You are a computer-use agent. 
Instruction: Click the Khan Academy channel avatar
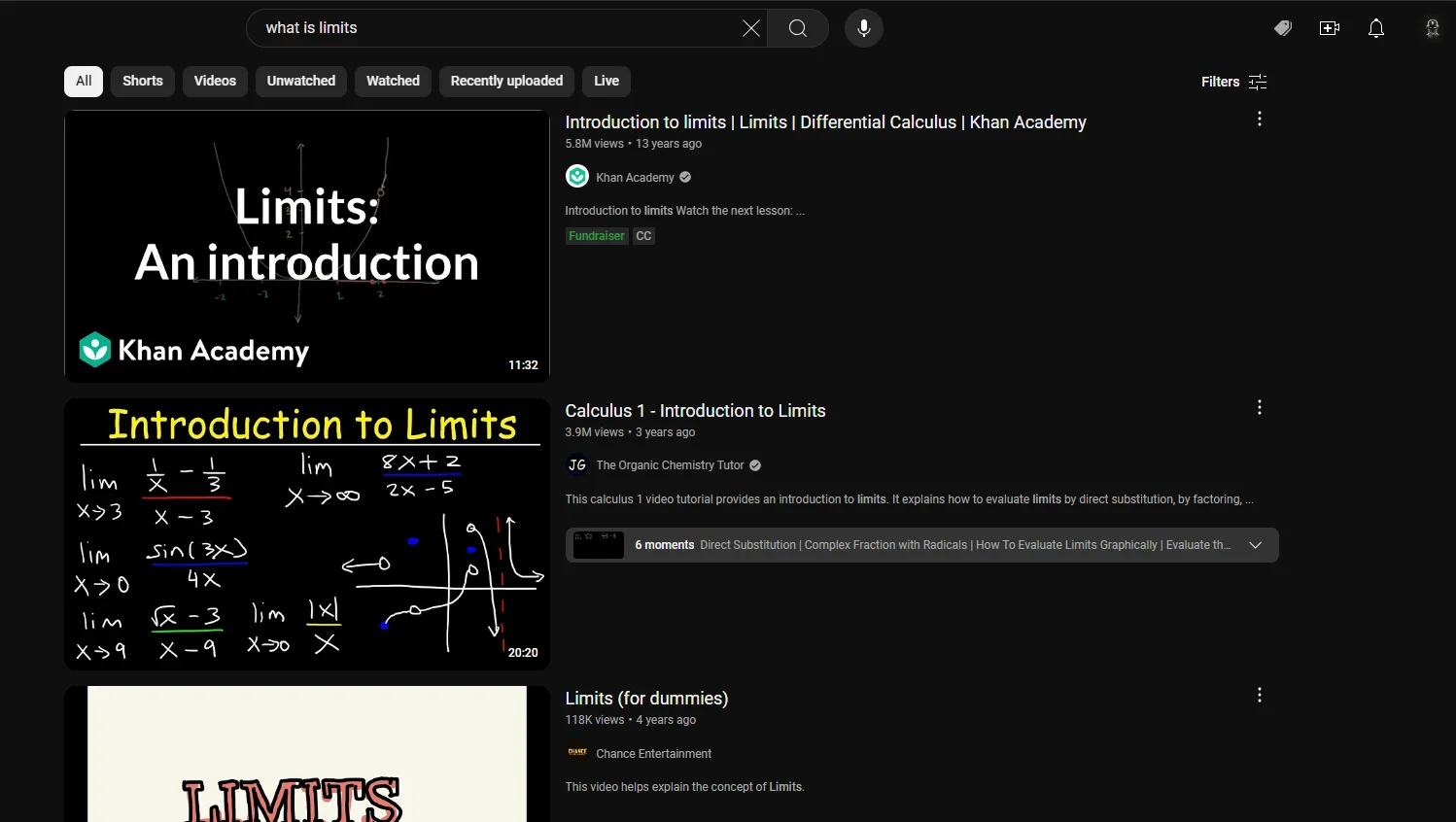coord(577,177)
